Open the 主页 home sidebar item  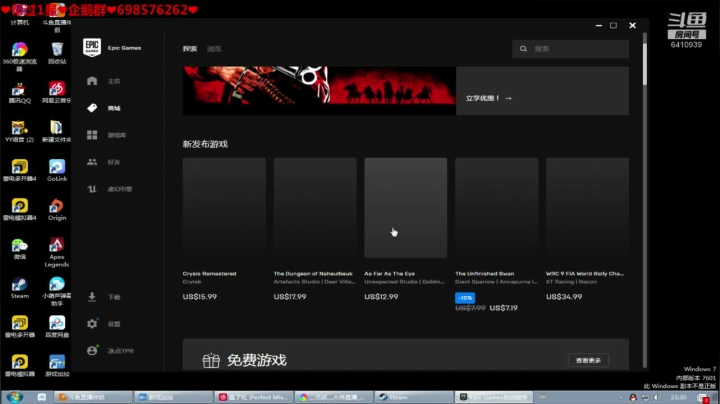tap(104, 81)
